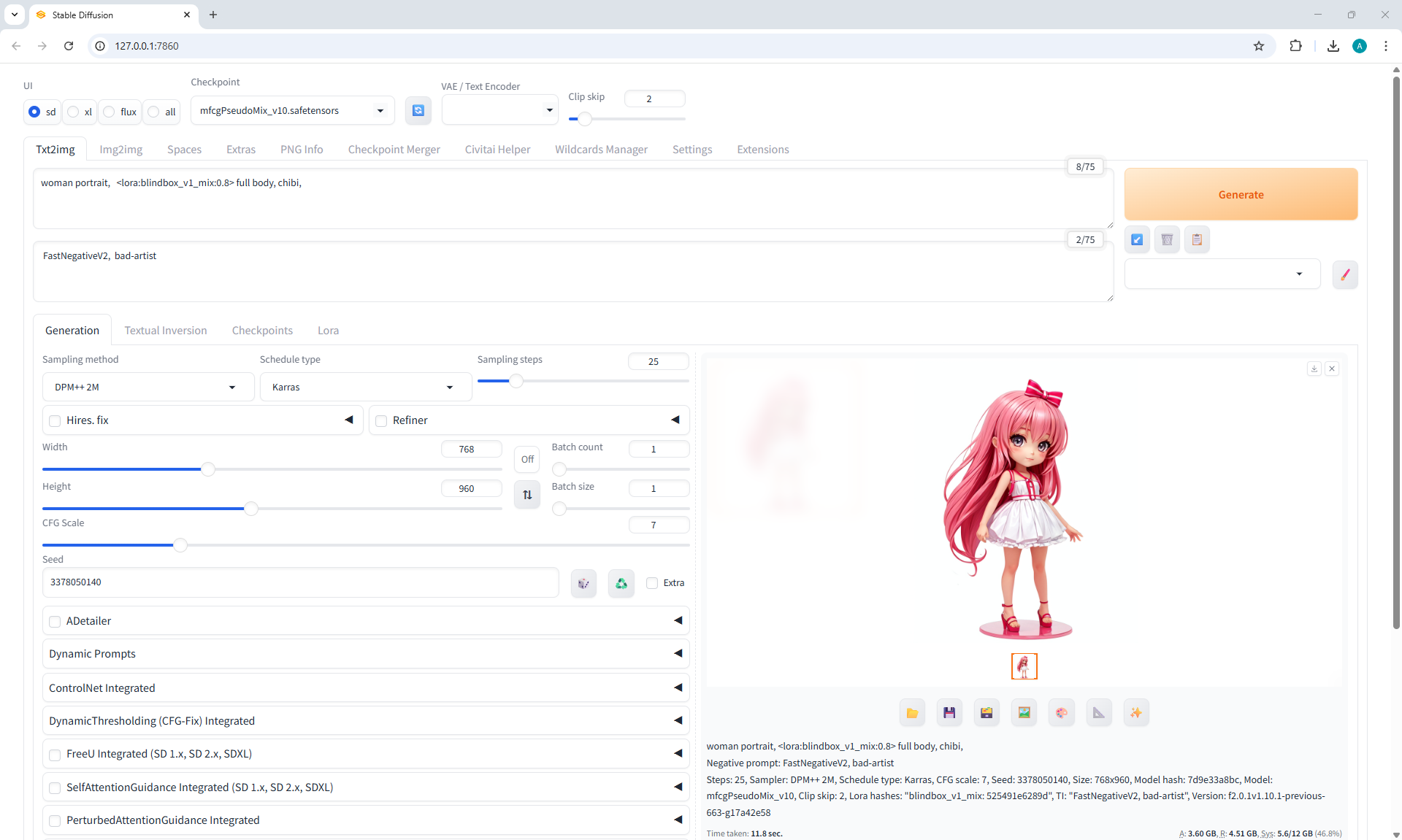
Task: Click the Seed input field
Action: pos(299,582)
